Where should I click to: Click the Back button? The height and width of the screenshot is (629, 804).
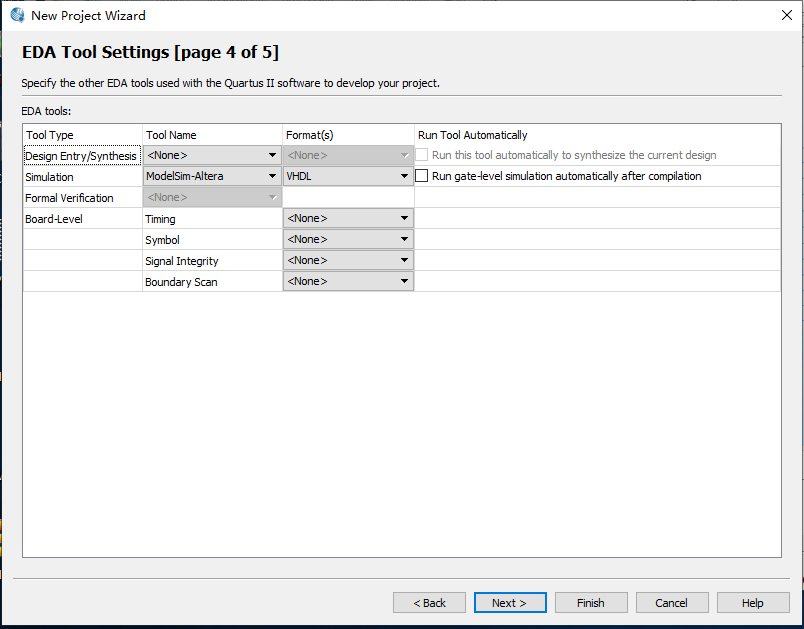429,603
